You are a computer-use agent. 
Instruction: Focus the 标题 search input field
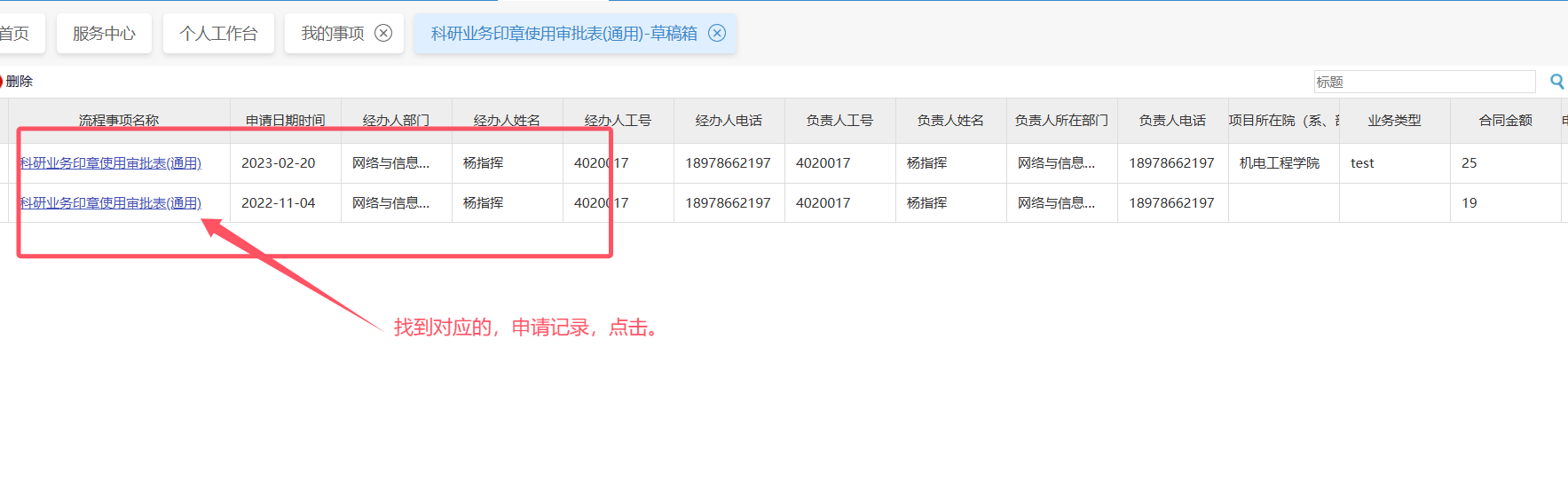point(1424,82)
